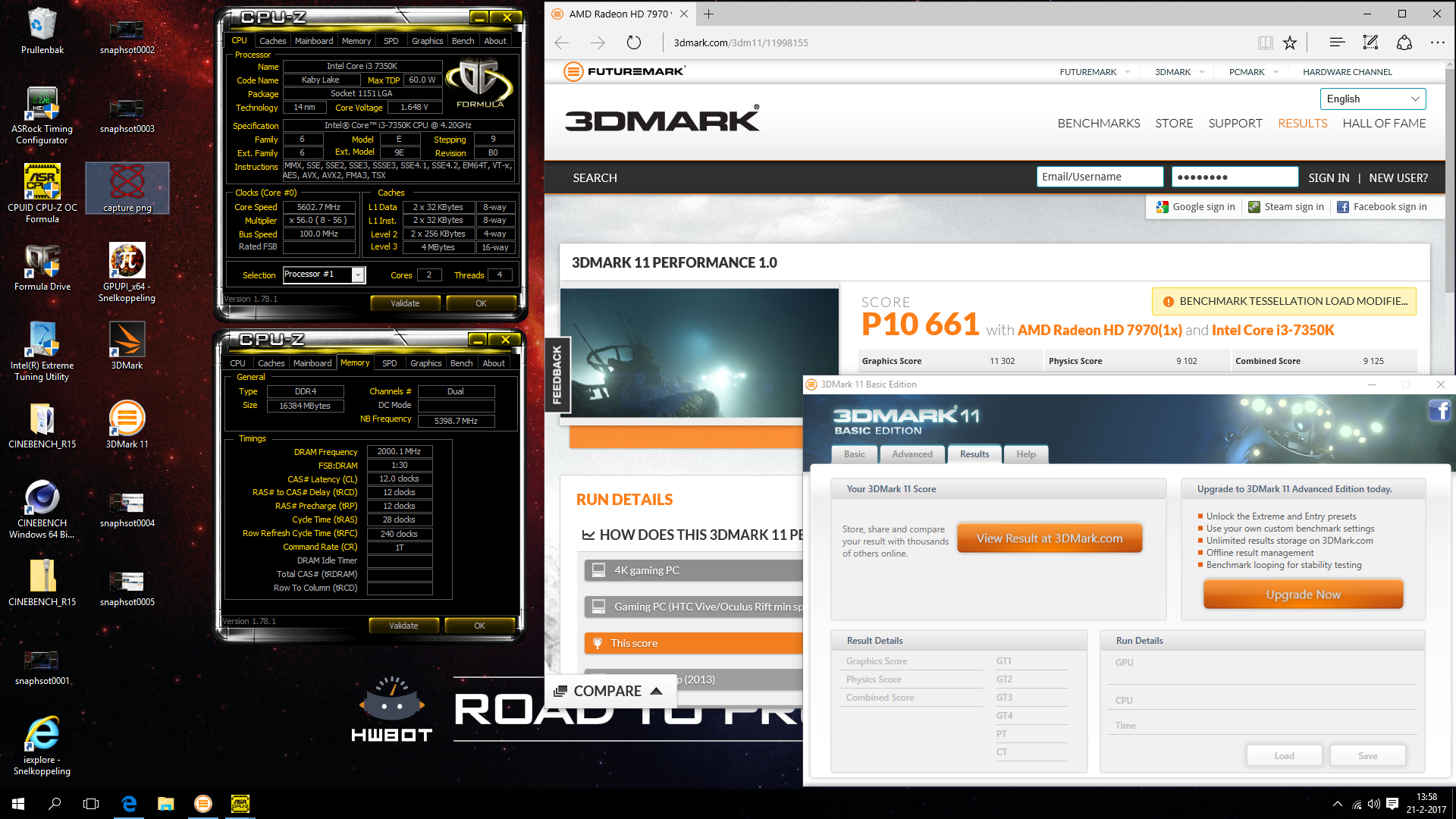Click the FEEDBACK side tab
The width and height of the screenshot is (1456, 819).
point(557,375)
